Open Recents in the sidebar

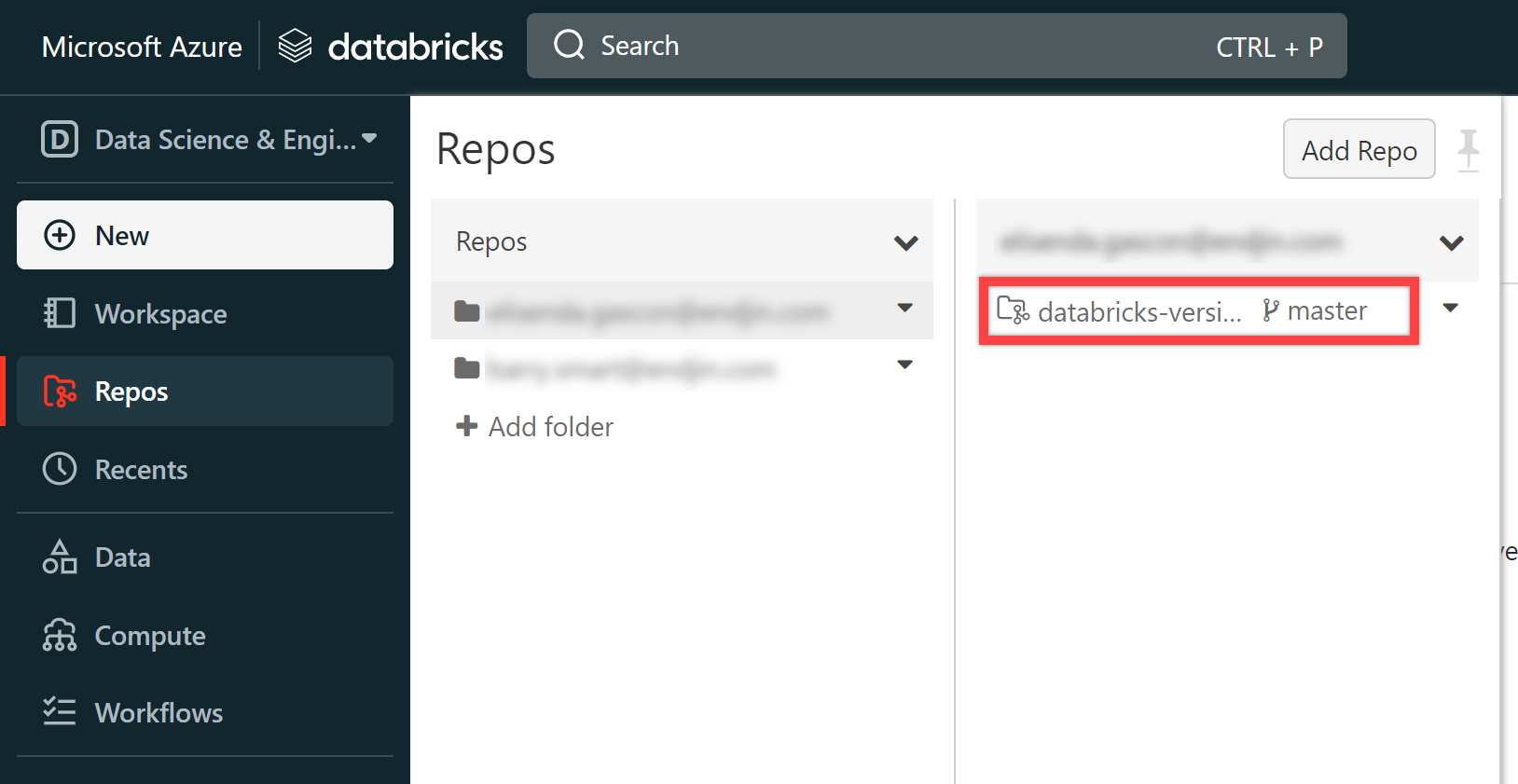[205, 469]
